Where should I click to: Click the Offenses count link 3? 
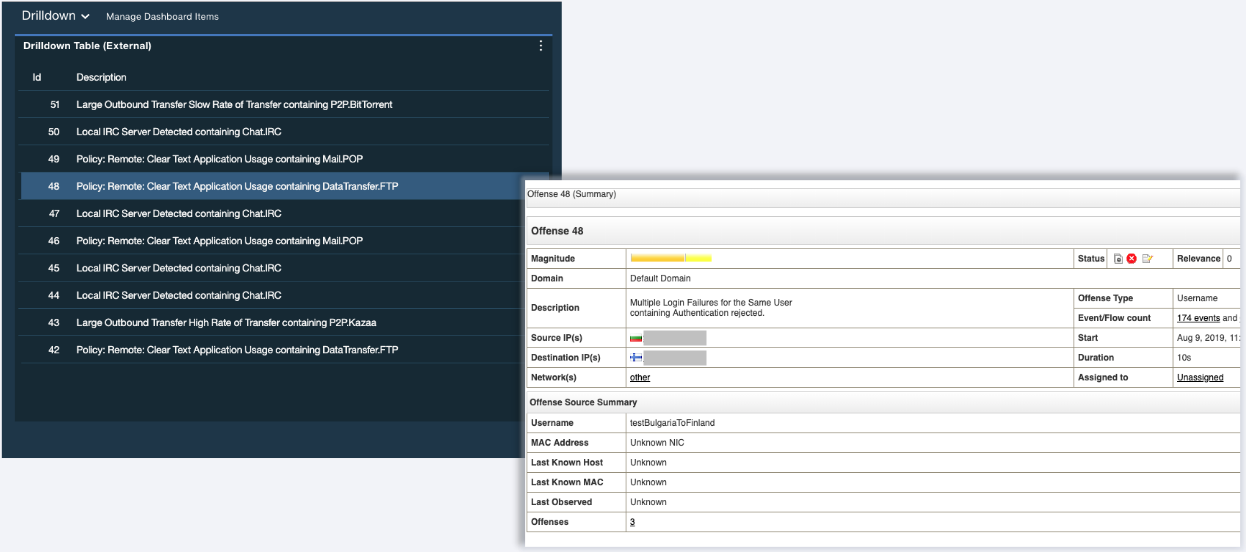coord(632,522)
